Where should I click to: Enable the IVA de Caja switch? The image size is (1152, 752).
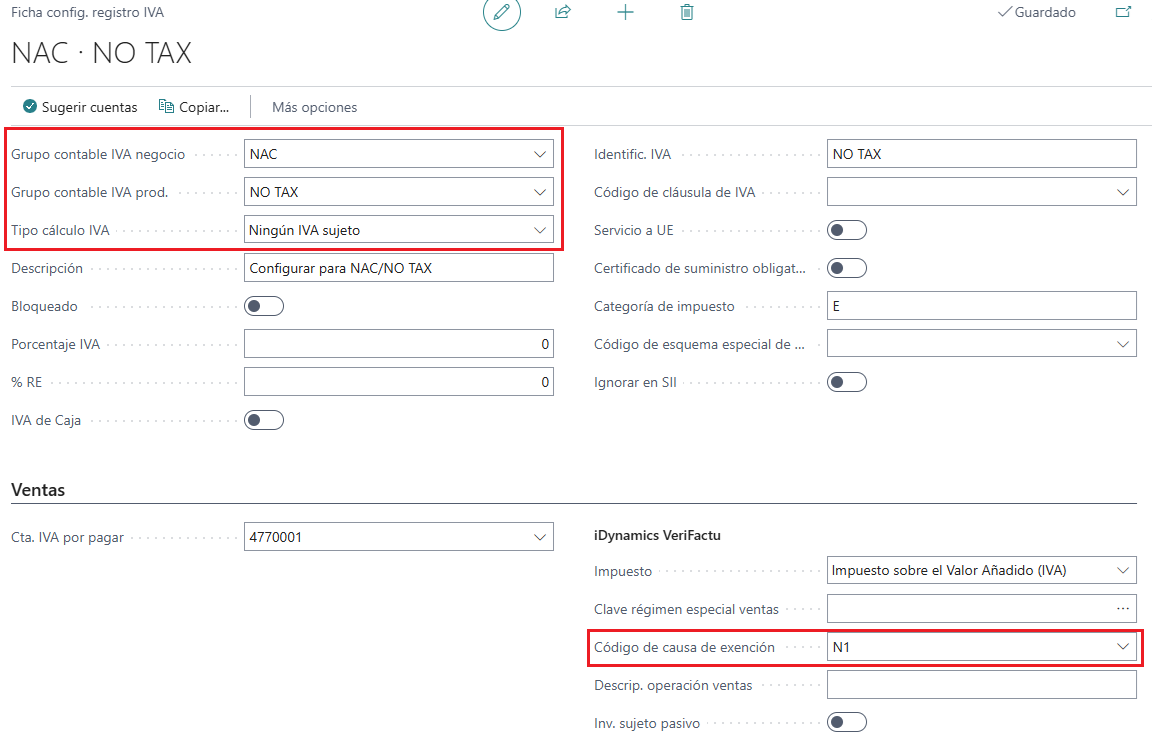click(264, 421)
